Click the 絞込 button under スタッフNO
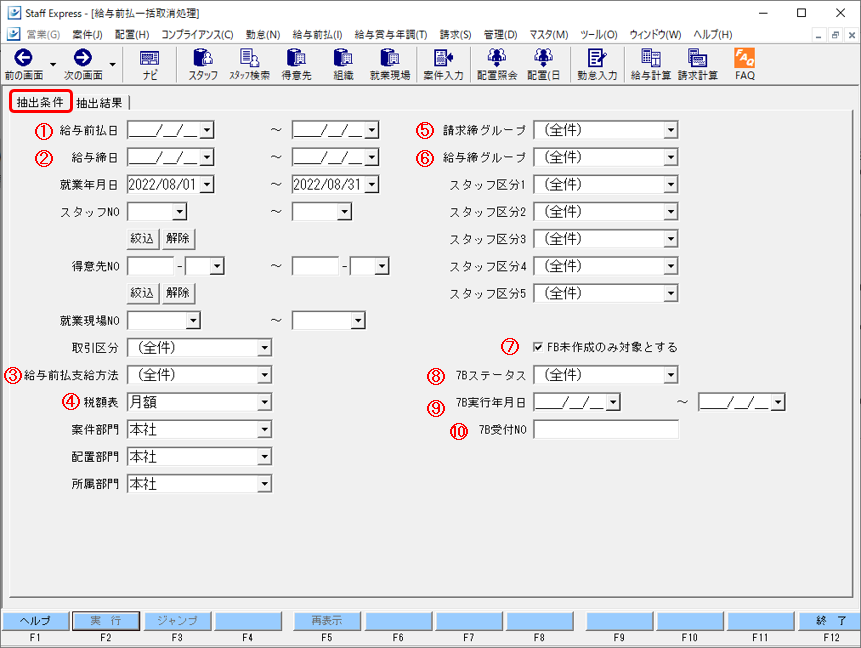861x648 pixels. (142, 238)
